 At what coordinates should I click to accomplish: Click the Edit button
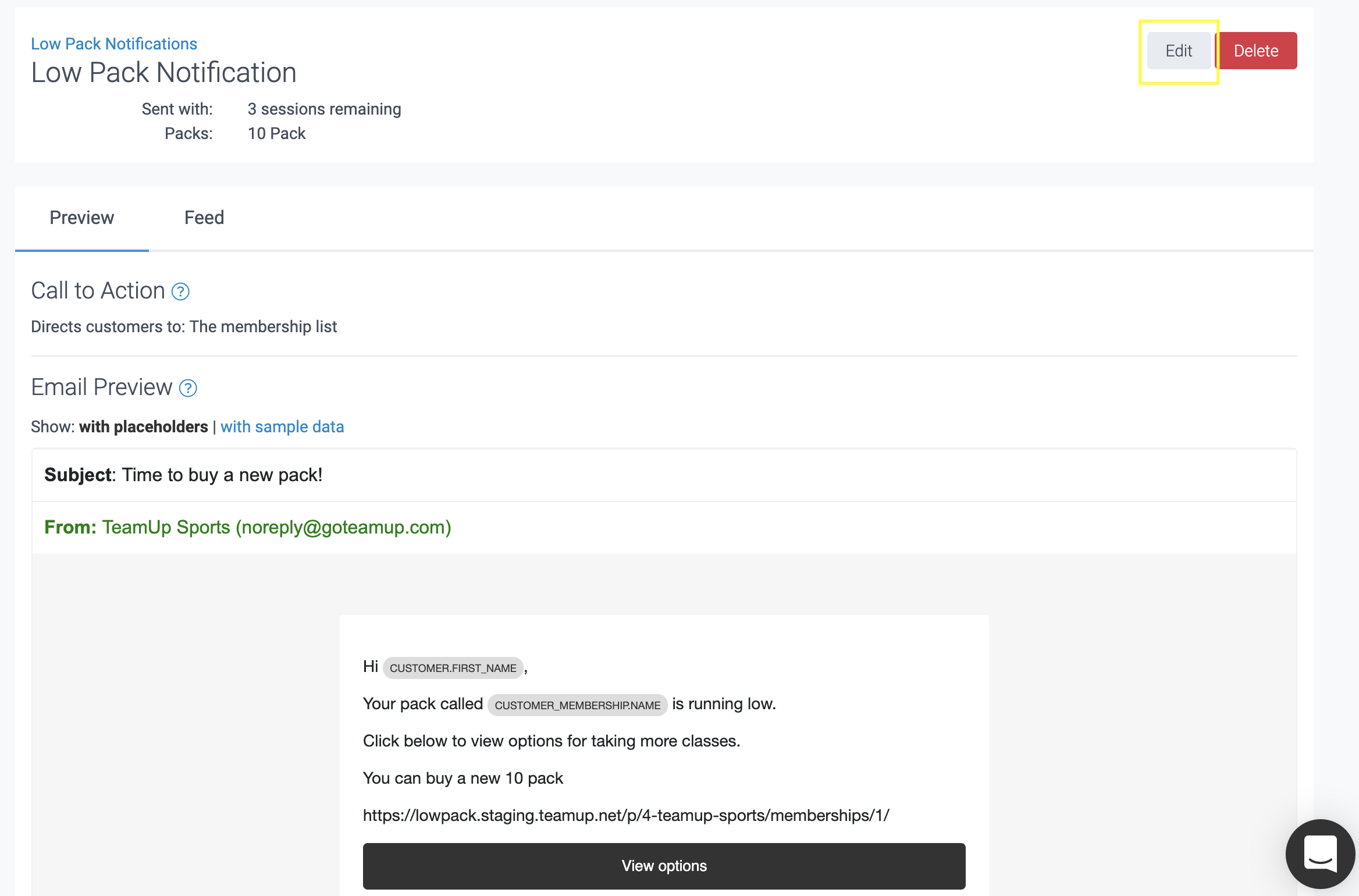(x=1179, y=51)
